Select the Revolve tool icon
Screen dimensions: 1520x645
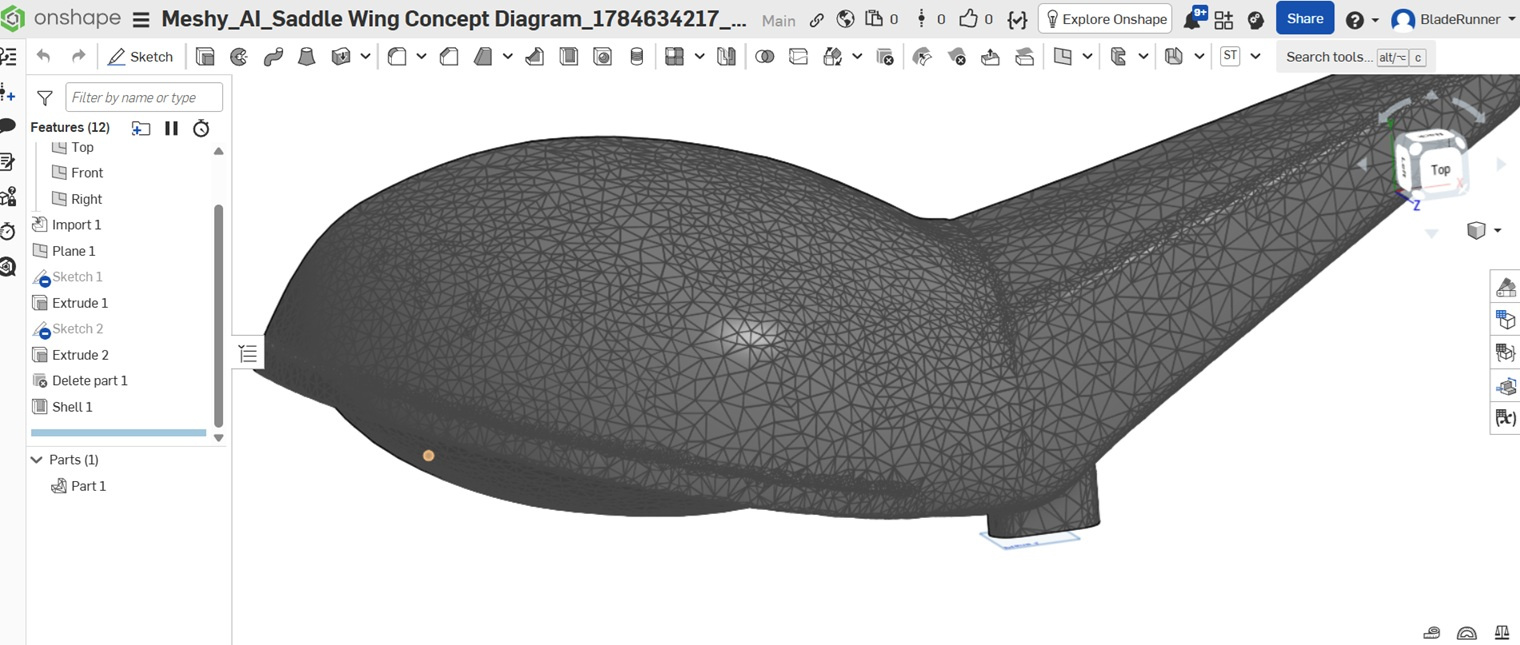239,57
